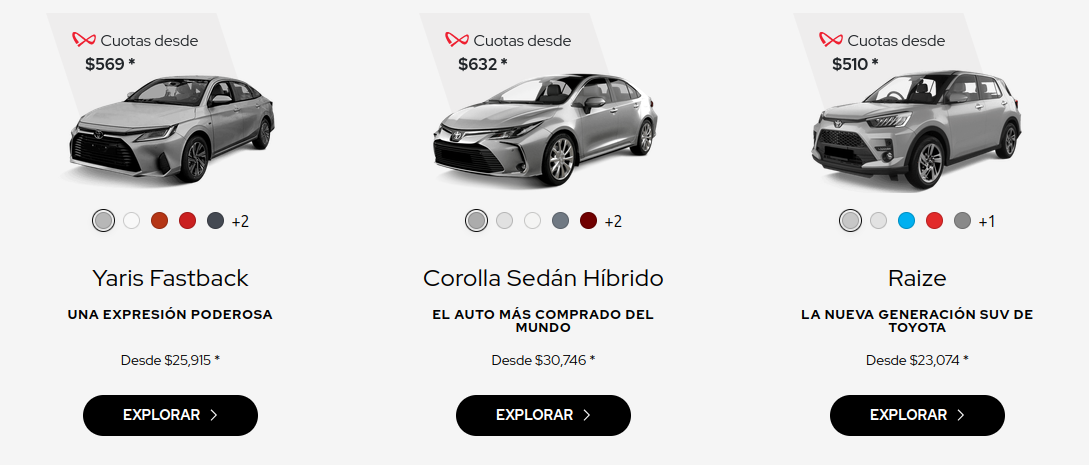Show the +2 more Corolla Sedán colors
The width and height of the screenshot is (1089, 465).
613,221
